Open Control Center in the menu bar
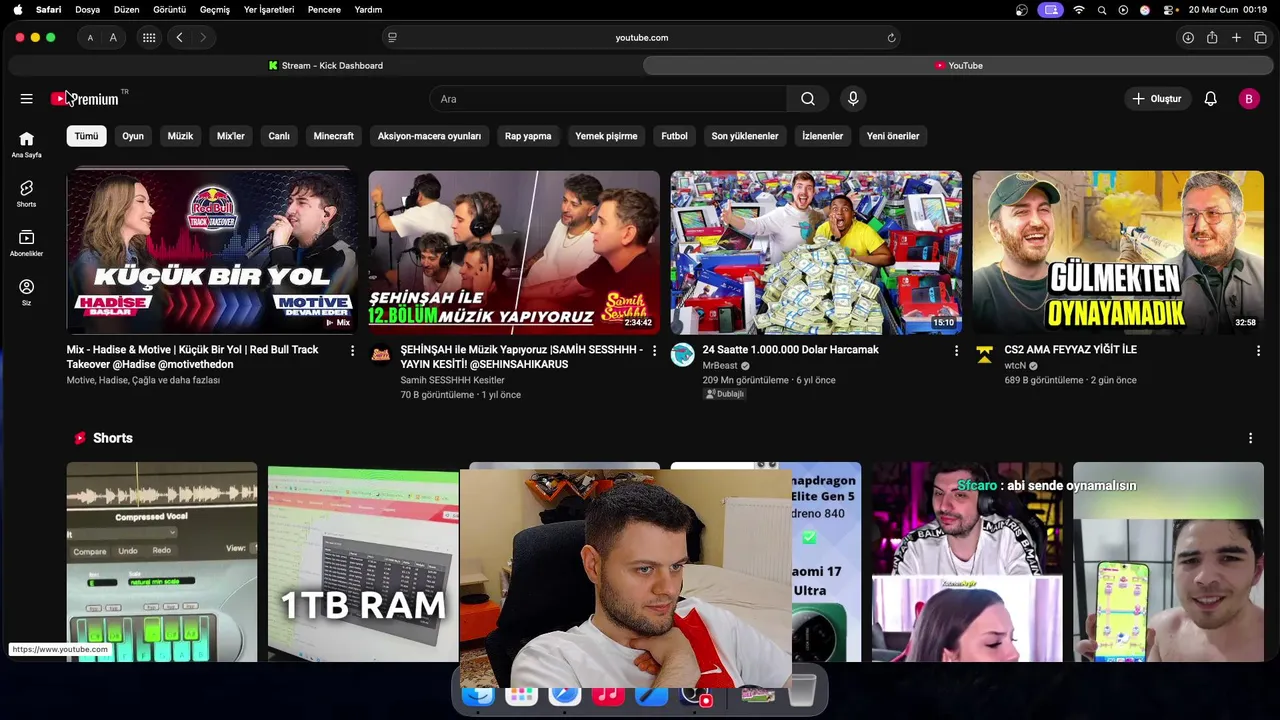The width and height of the screenshot is (1280, 720). coord(1168,10)
